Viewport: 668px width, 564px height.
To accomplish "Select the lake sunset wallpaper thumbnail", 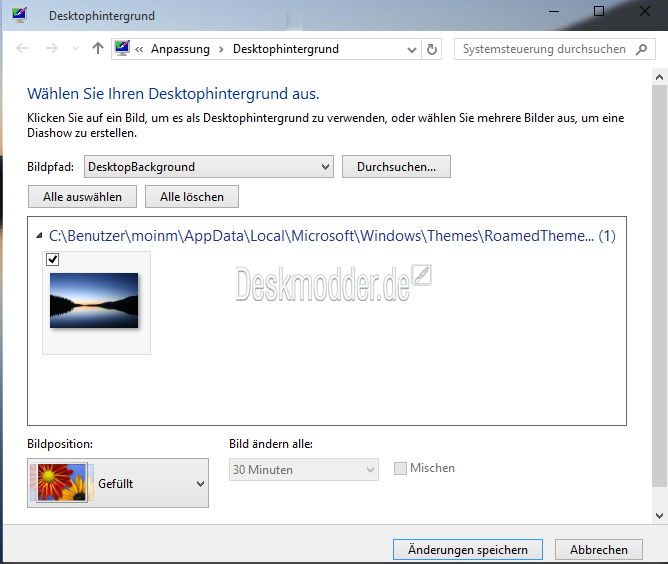I will coord(94,300).
